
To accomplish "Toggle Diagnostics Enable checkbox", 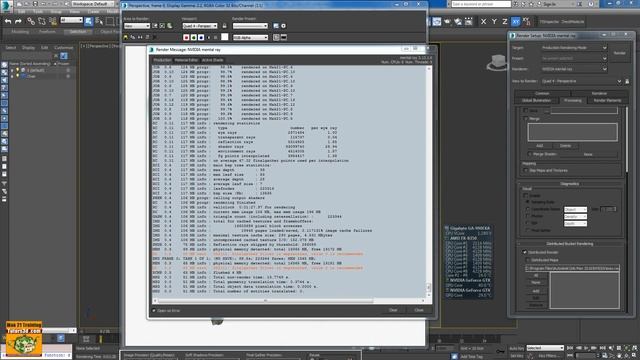I will (x=526, y=195).
